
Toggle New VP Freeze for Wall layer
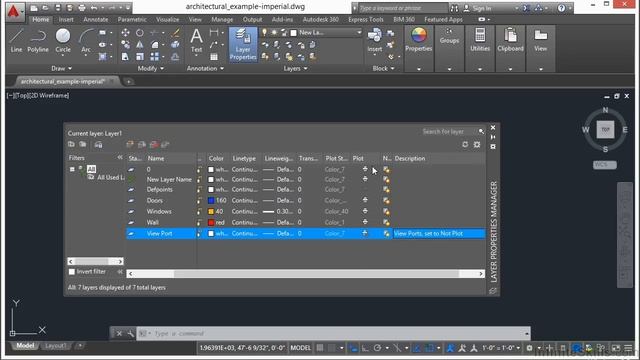click(386, 222)
